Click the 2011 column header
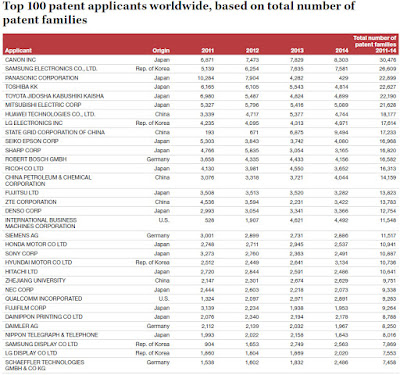The image size is (400, 375). point(208,50)
